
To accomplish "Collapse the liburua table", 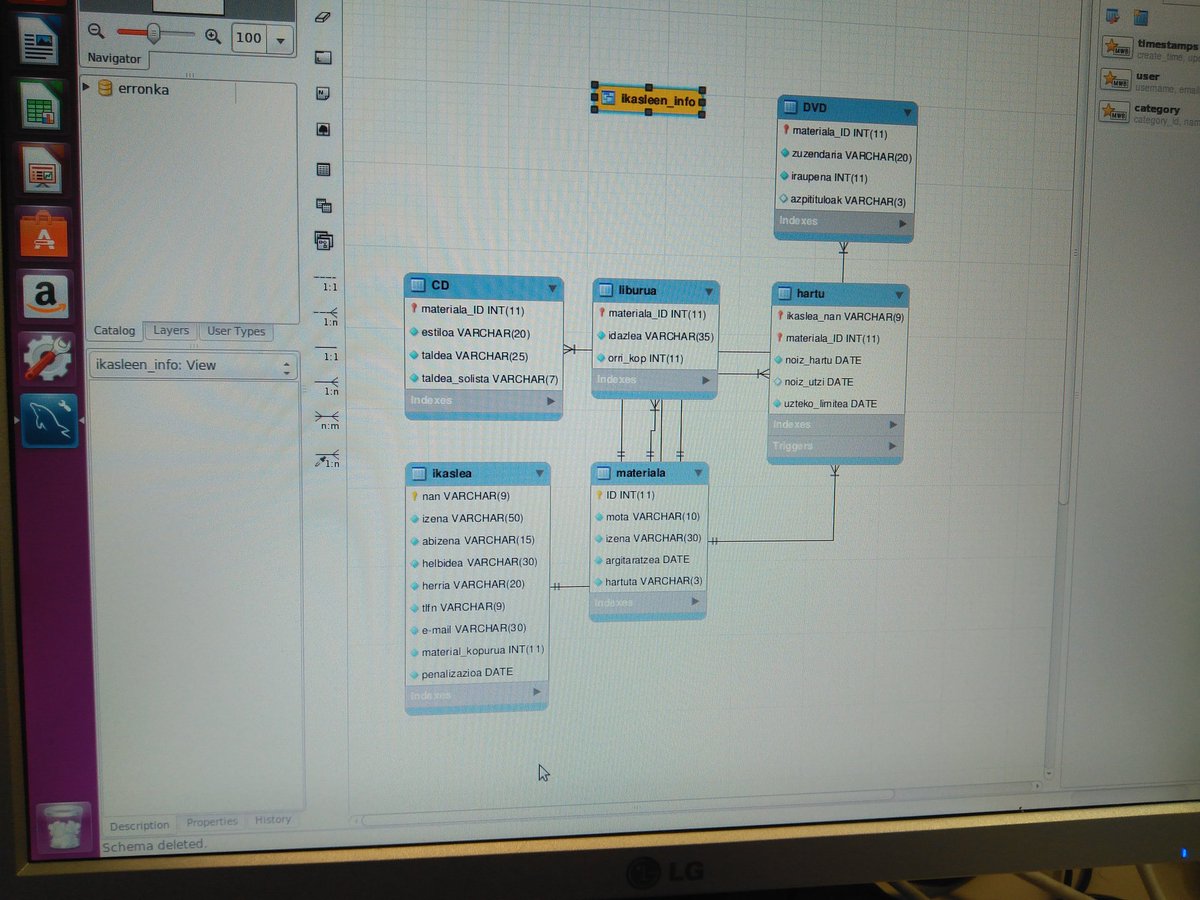I will [x=709, y=293].
